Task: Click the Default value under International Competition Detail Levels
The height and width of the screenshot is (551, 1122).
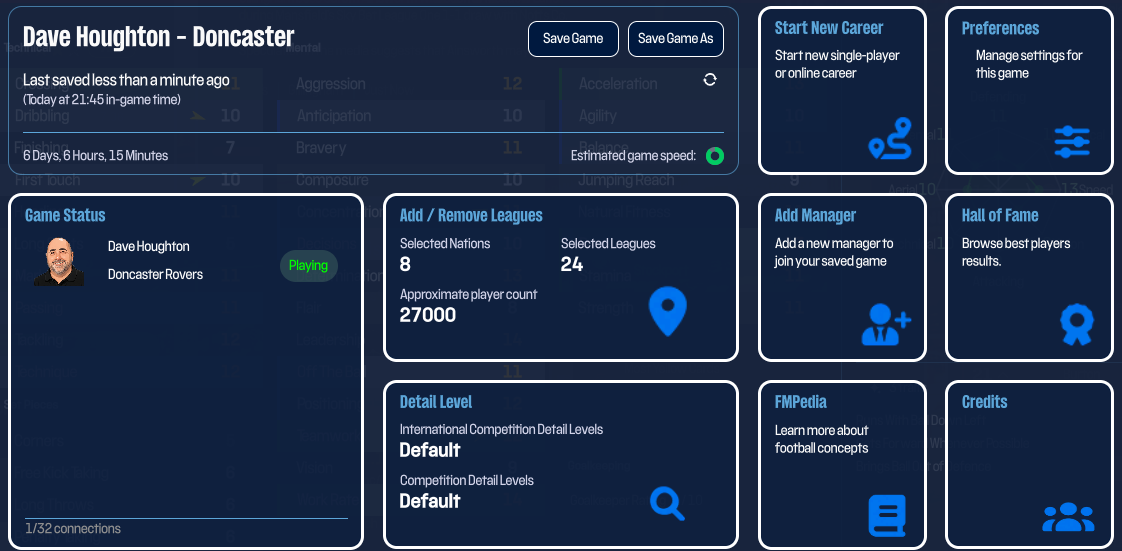Action: click(x=429, y=450)
